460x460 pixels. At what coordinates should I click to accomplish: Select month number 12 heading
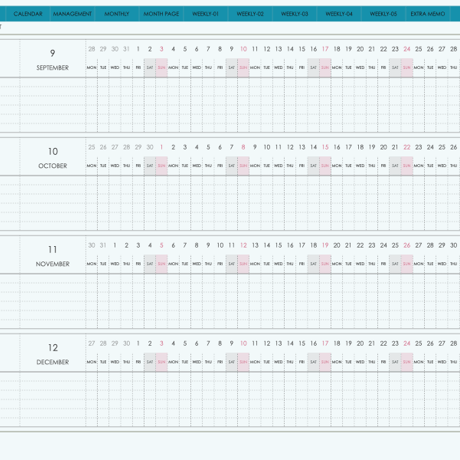(x=53, y=348)
